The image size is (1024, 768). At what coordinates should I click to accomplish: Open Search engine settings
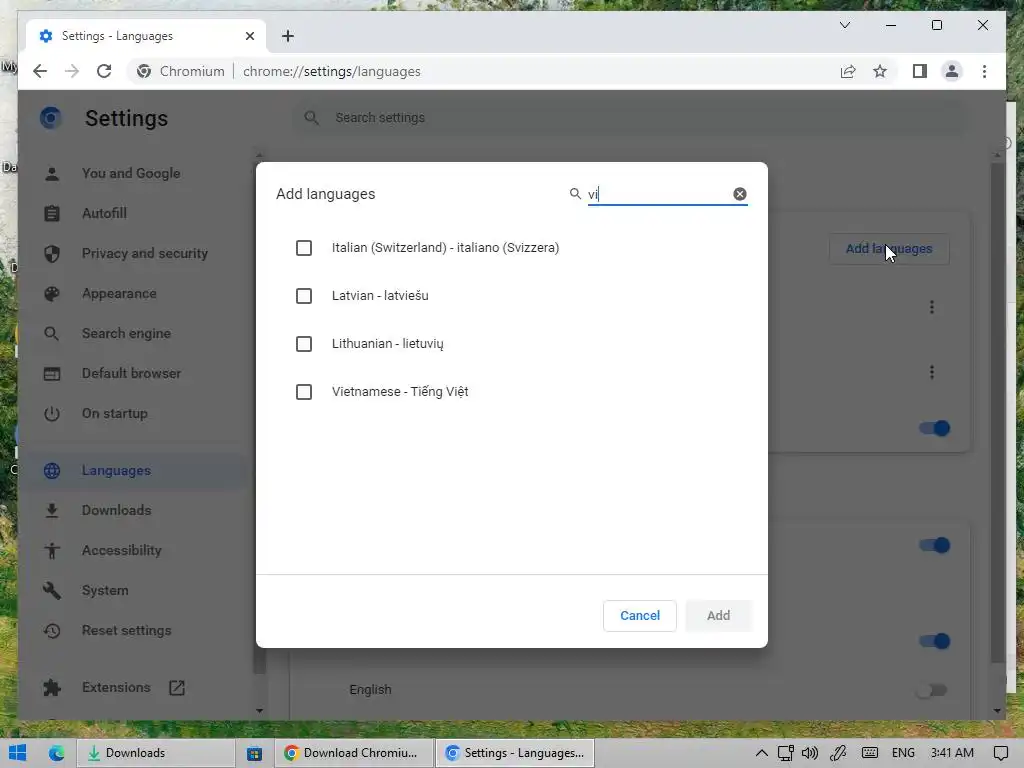pyautogui.click(x=126, y=334)
